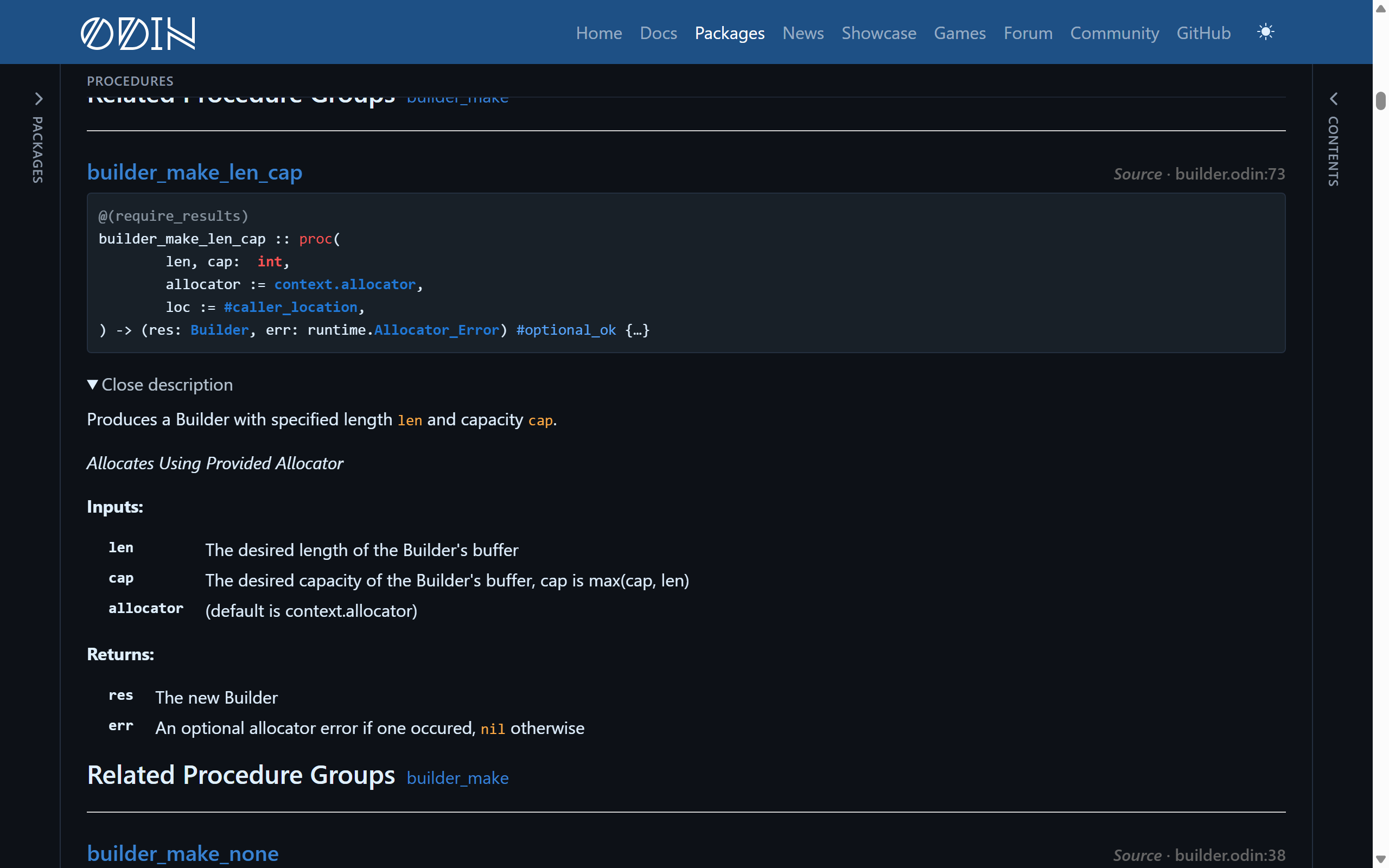Collapse the Close description triangle
The height and width of the screenshot is (868, 1389).
pyautogui.click(x=92, y=384)
